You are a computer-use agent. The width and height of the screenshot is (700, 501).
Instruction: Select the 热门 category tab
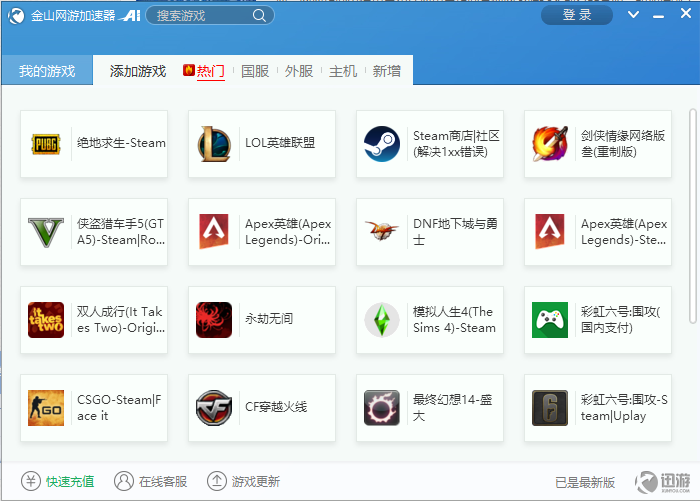pos(210,71)
